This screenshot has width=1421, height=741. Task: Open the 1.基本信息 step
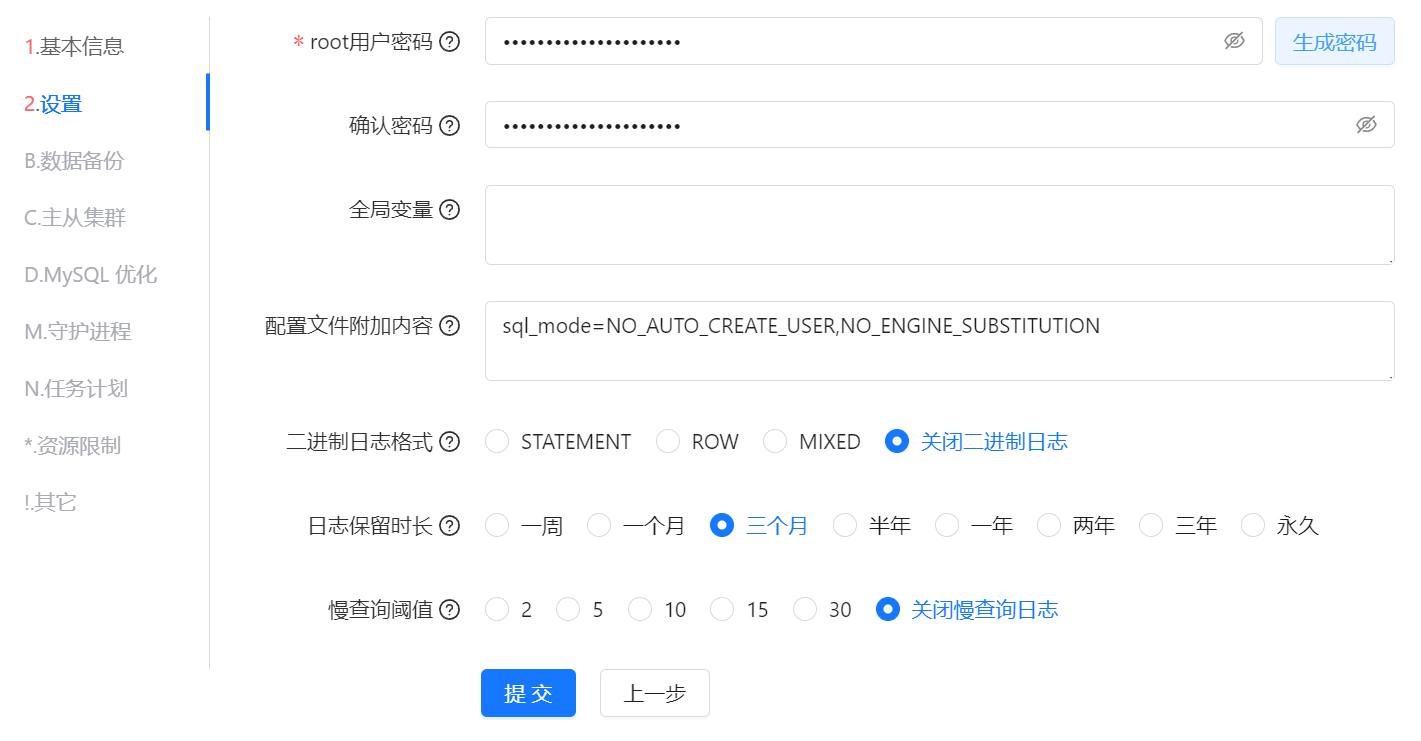click(74, 46)
